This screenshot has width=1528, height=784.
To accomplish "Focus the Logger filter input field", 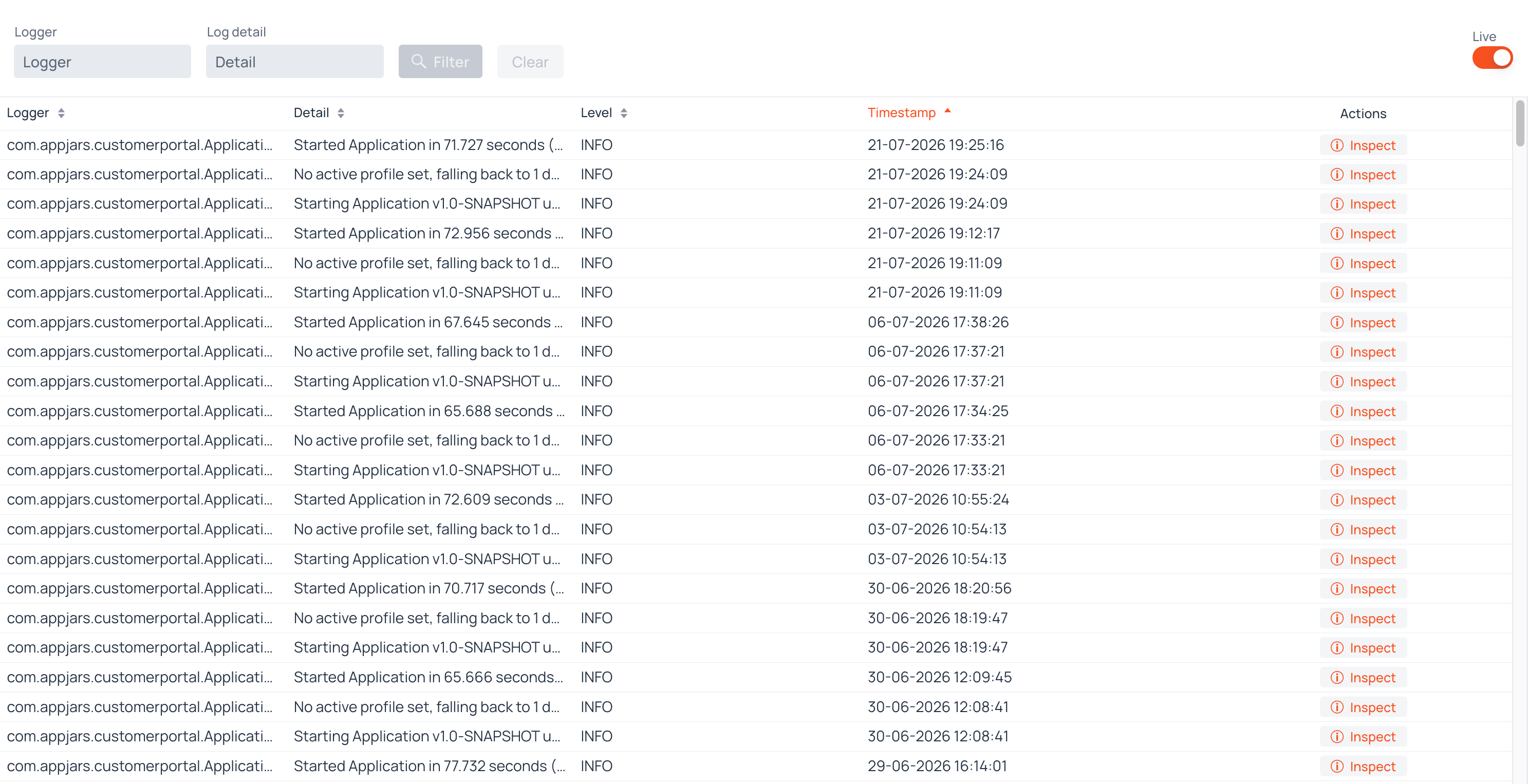I will (x=103, y=62).
